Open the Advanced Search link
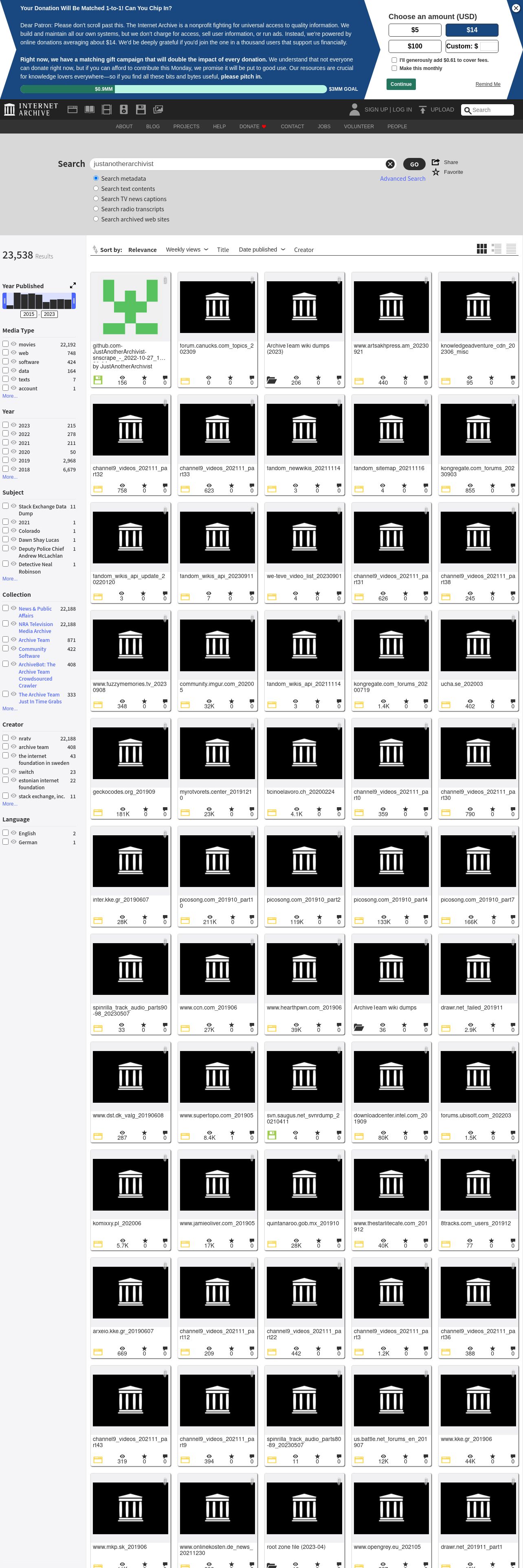 402,178
